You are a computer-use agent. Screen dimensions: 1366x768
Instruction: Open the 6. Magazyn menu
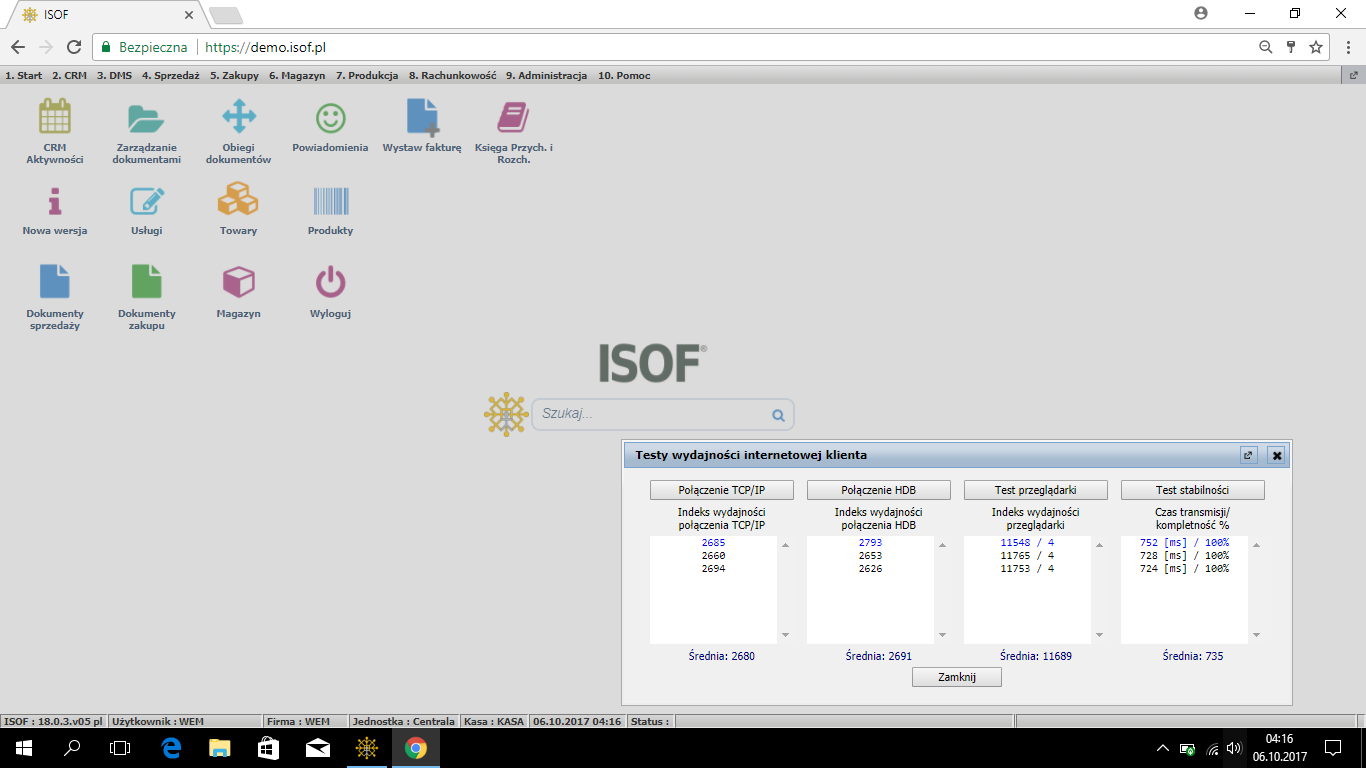tap(297, 75)
